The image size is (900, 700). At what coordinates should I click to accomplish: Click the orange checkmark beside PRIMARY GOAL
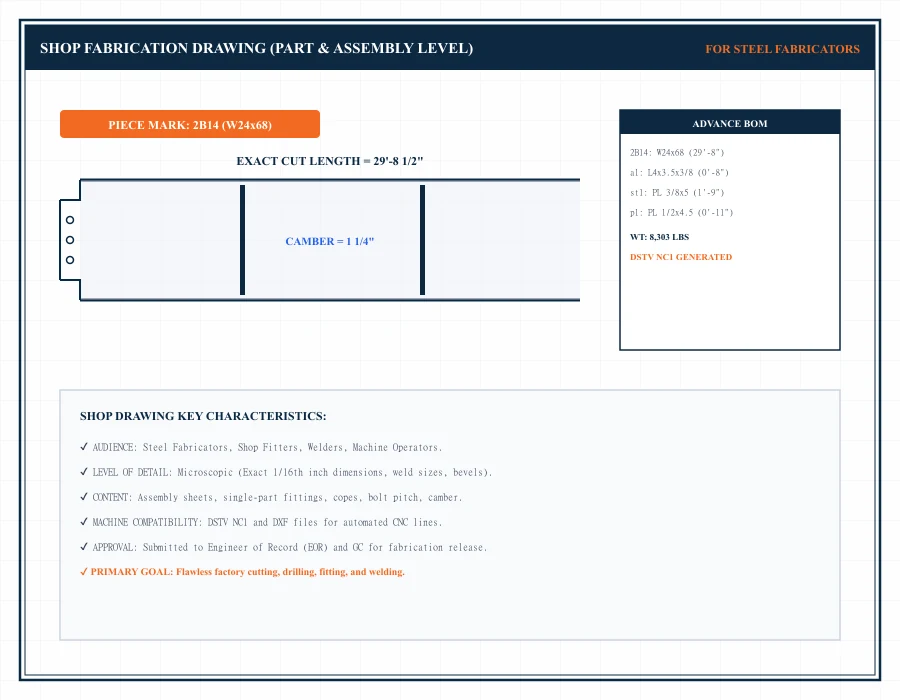point(84,571)
